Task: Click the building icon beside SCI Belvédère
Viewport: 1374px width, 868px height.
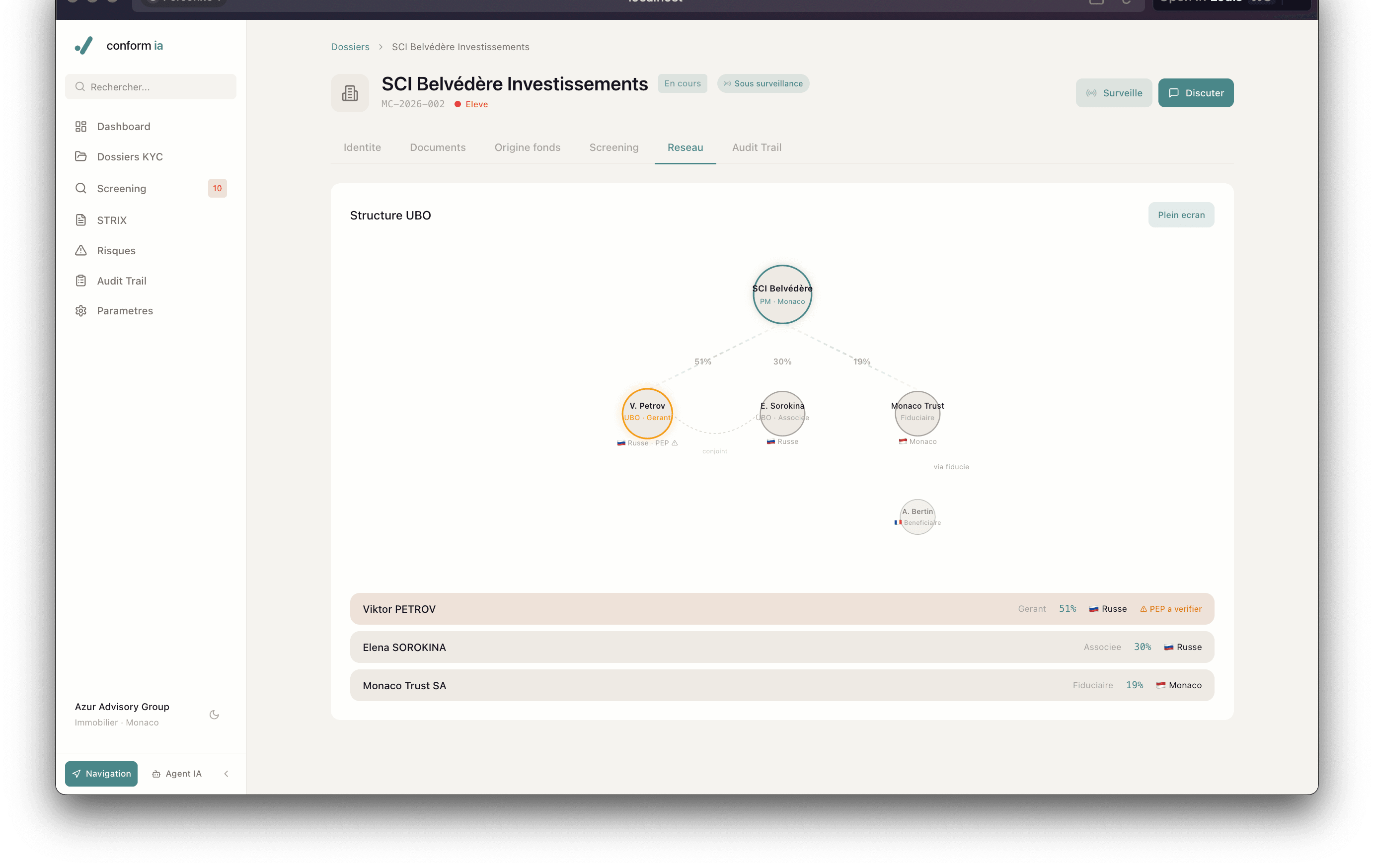Action: (349, 92)
